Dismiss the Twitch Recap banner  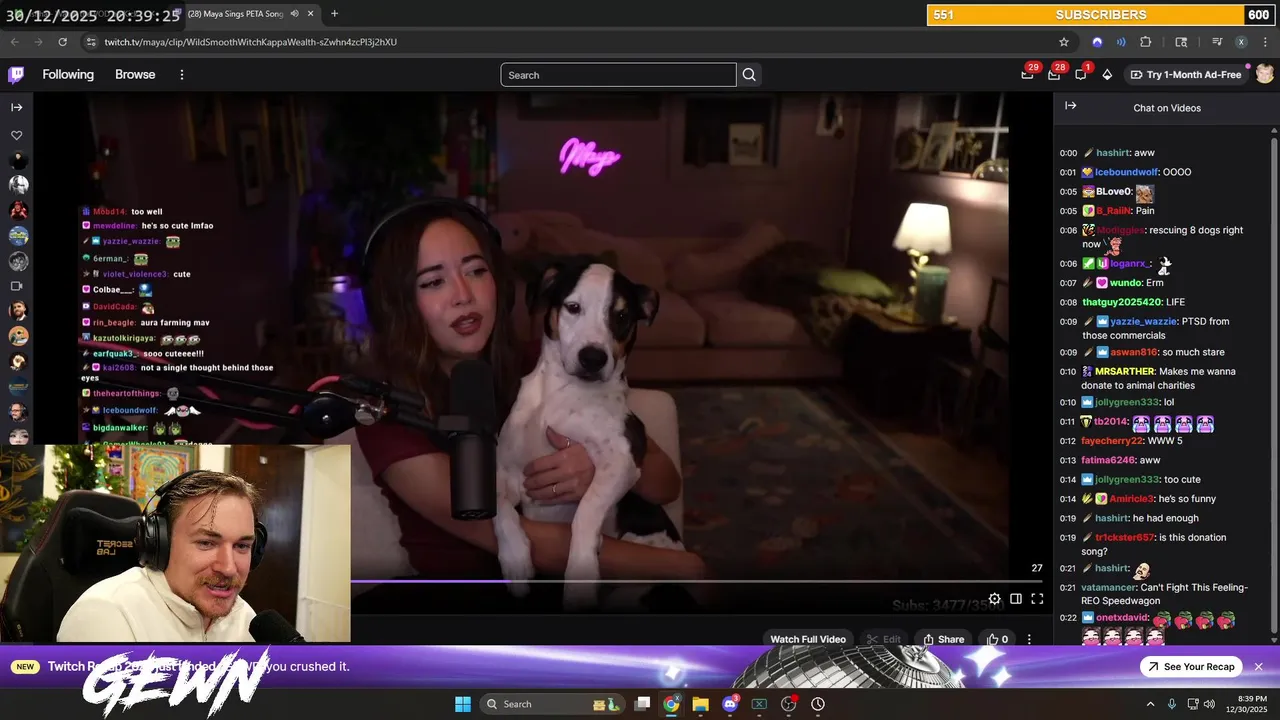coord(1259,667)
